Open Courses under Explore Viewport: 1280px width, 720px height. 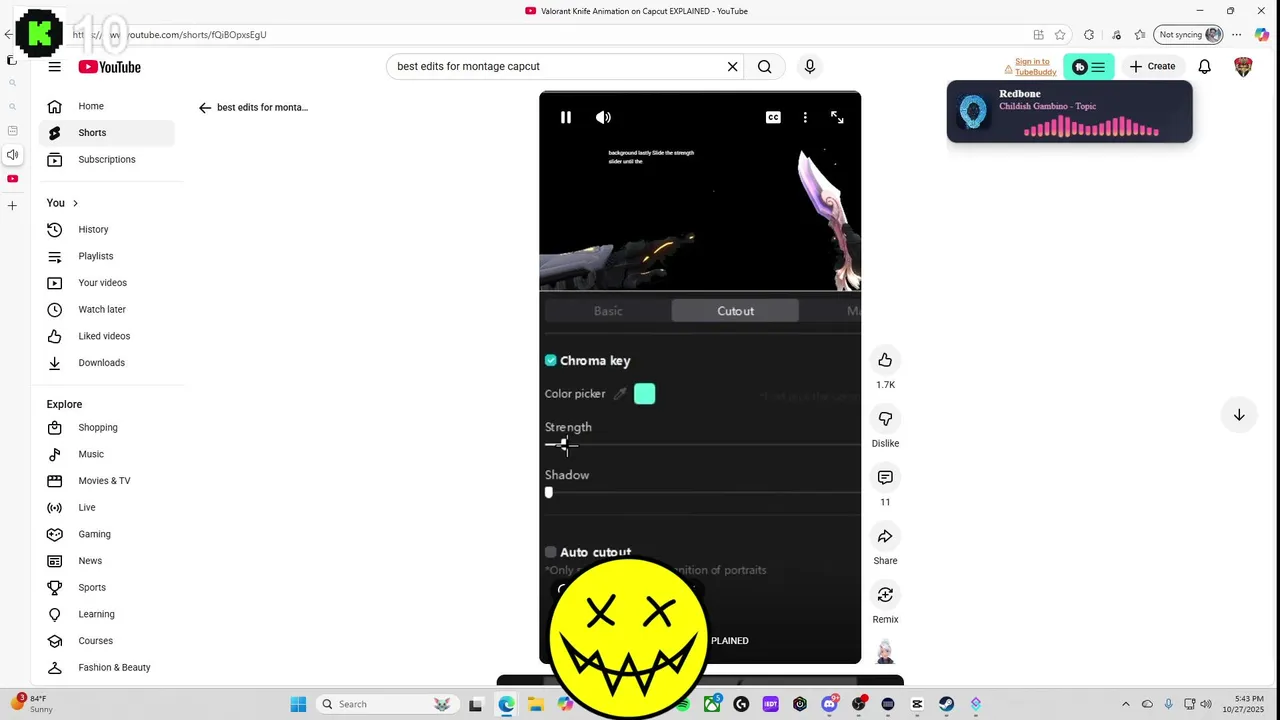[x=107, y=641]
